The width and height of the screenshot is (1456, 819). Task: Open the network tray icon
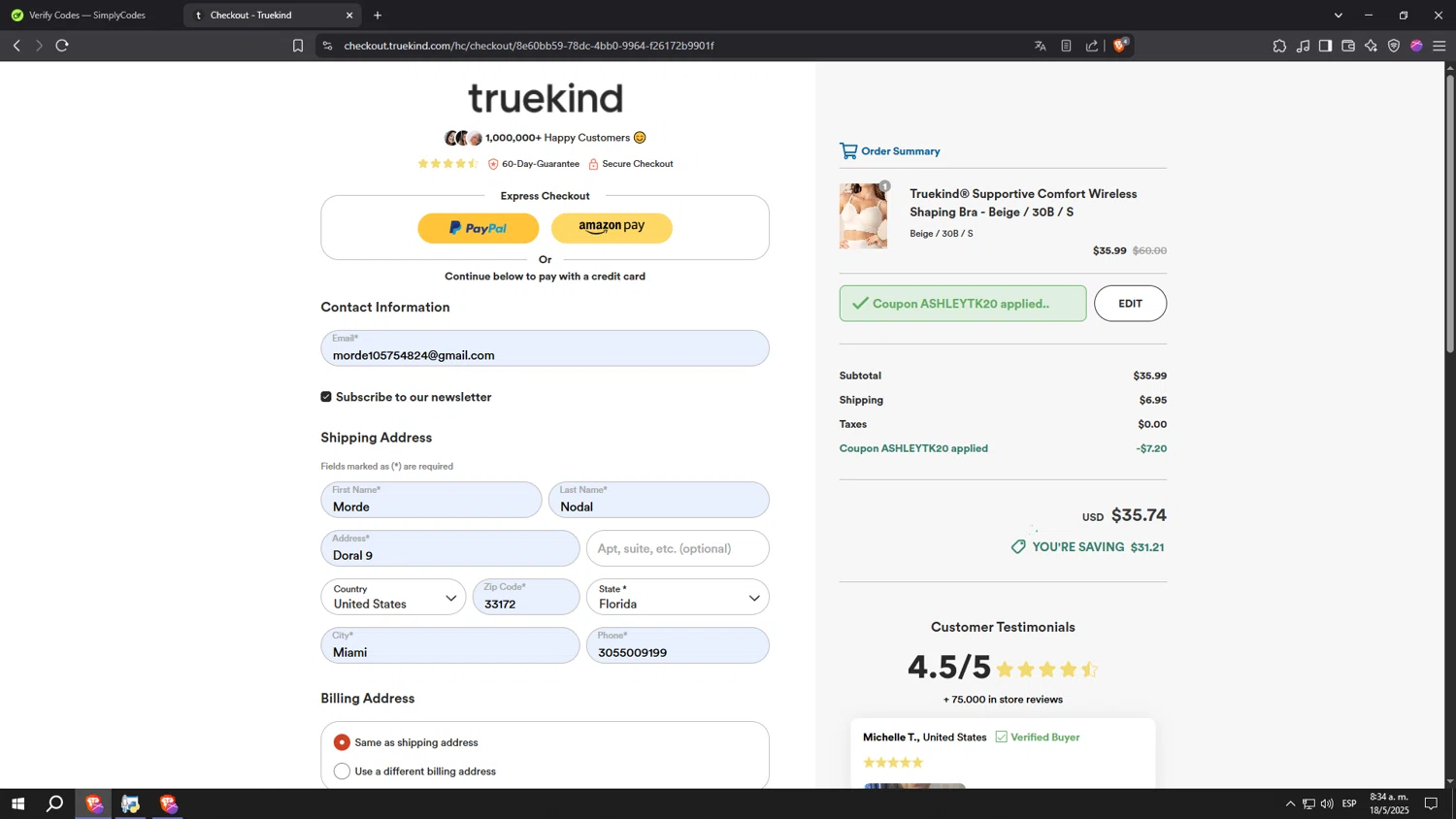(1308, 803)
